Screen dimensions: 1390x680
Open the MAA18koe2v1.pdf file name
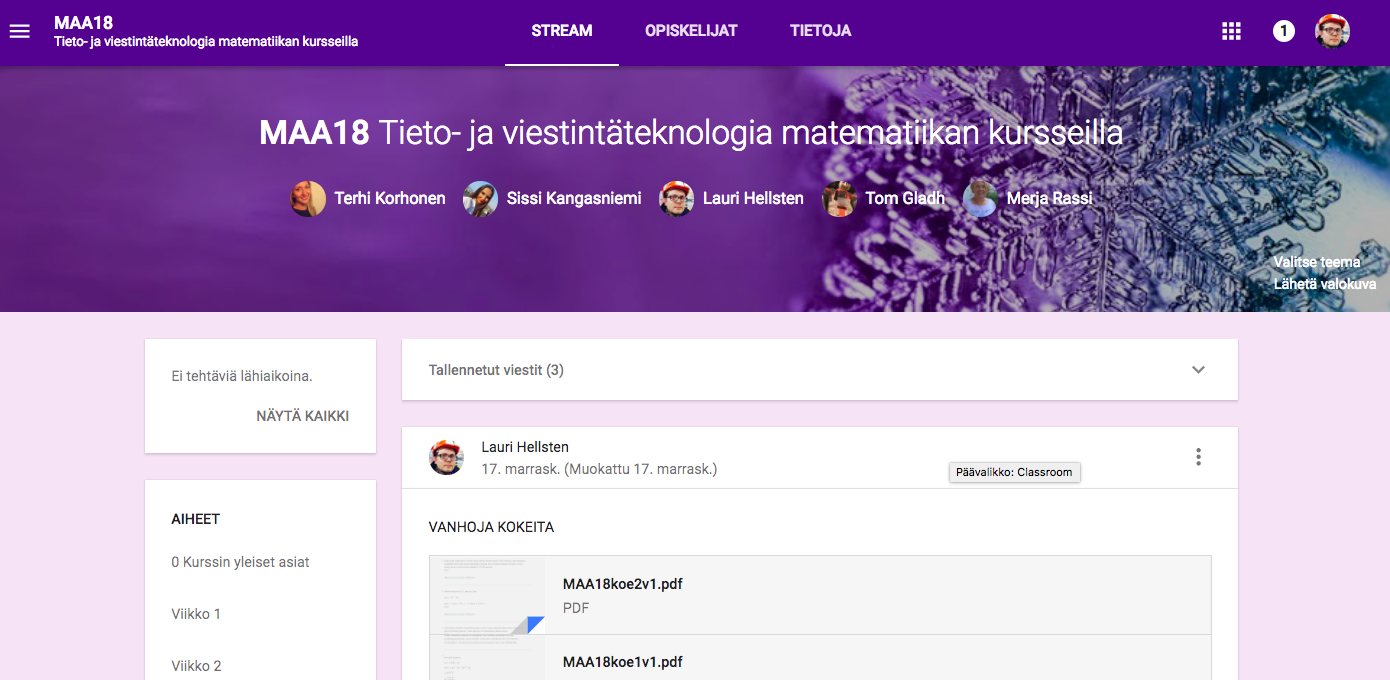(x=623, y=584)
